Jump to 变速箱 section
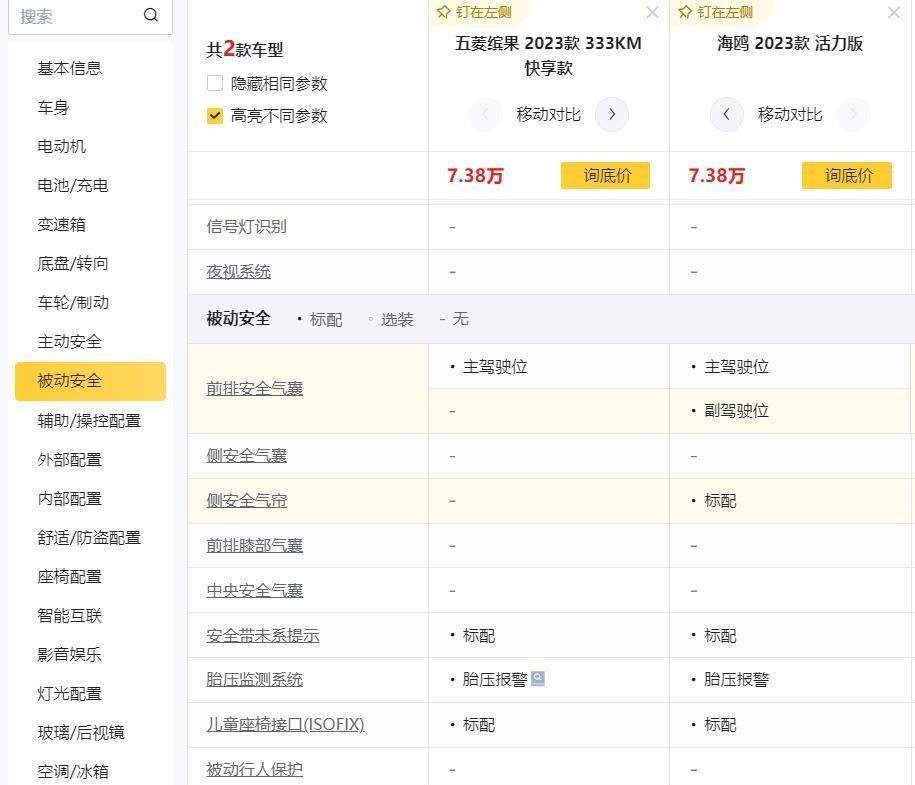 point(61,225)
